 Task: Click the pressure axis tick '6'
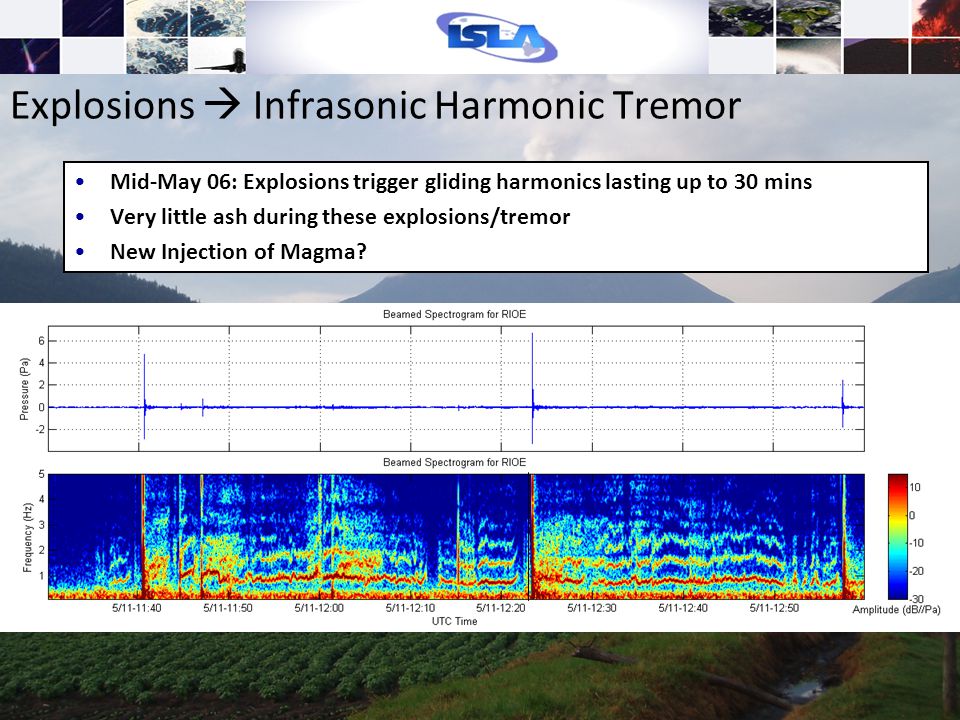pos(42,341)
